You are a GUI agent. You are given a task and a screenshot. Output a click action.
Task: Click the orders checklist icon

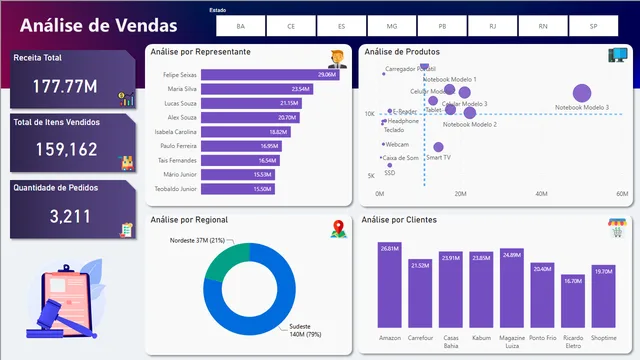pyautogui.click(x=127, y=230)
